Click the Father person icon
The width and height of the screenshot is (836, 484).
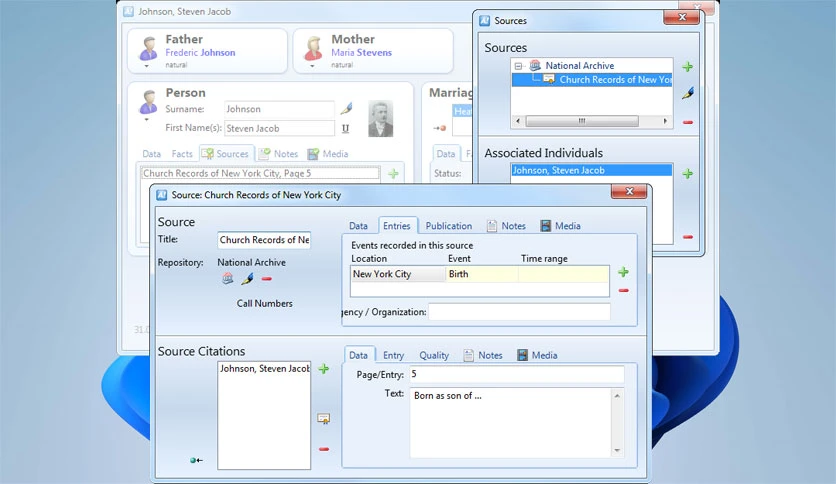(x=148, y=47)
